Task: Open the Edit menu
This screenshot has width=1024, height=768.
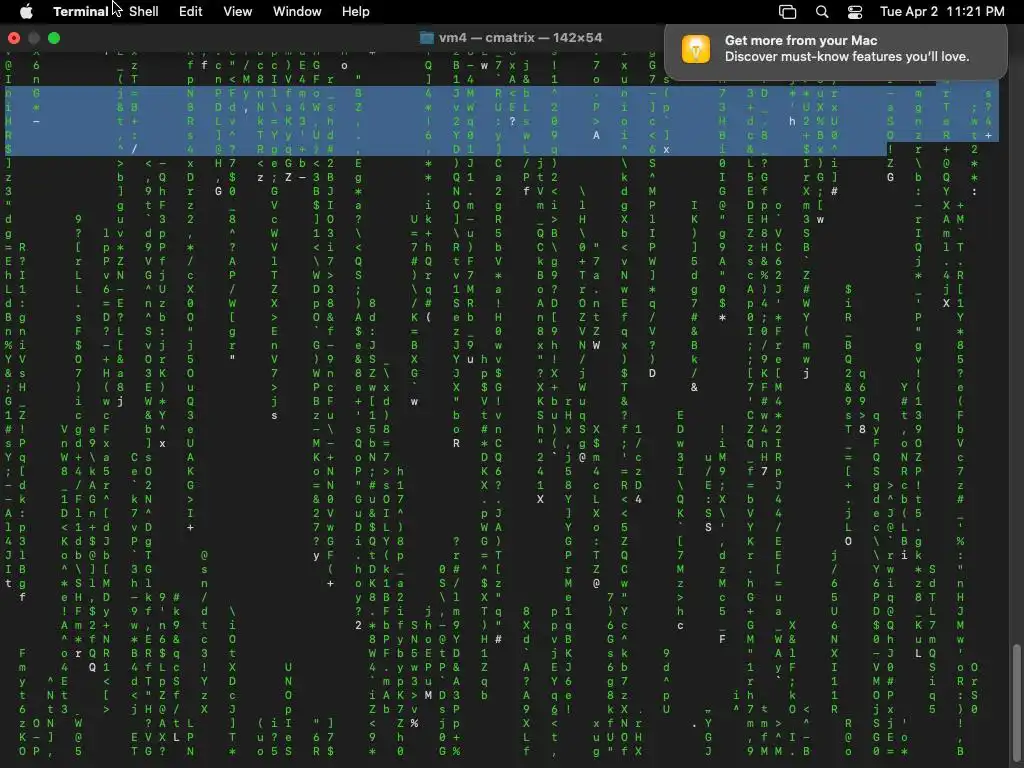Action: click(191, 11)
